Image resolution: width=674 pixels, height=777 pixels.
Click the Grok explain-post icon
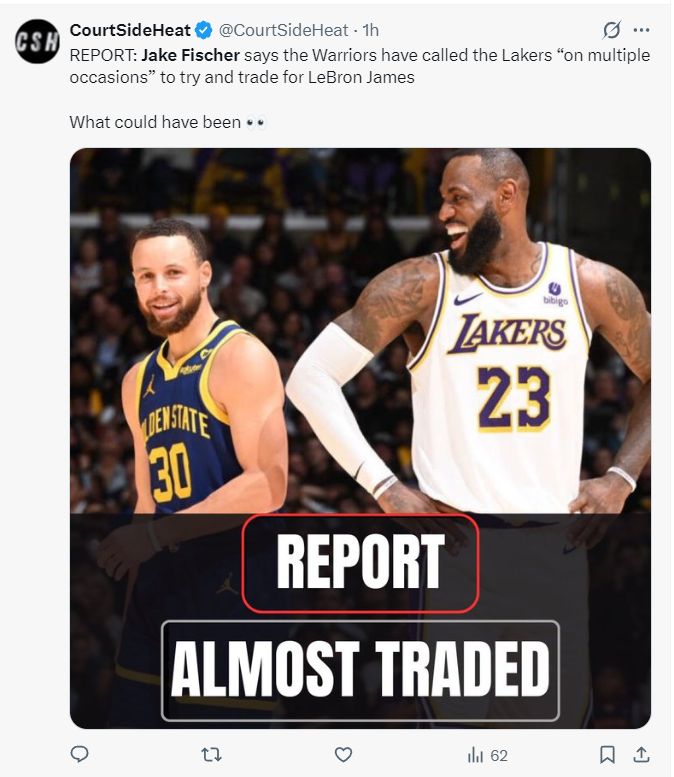[x=612, y=30]
